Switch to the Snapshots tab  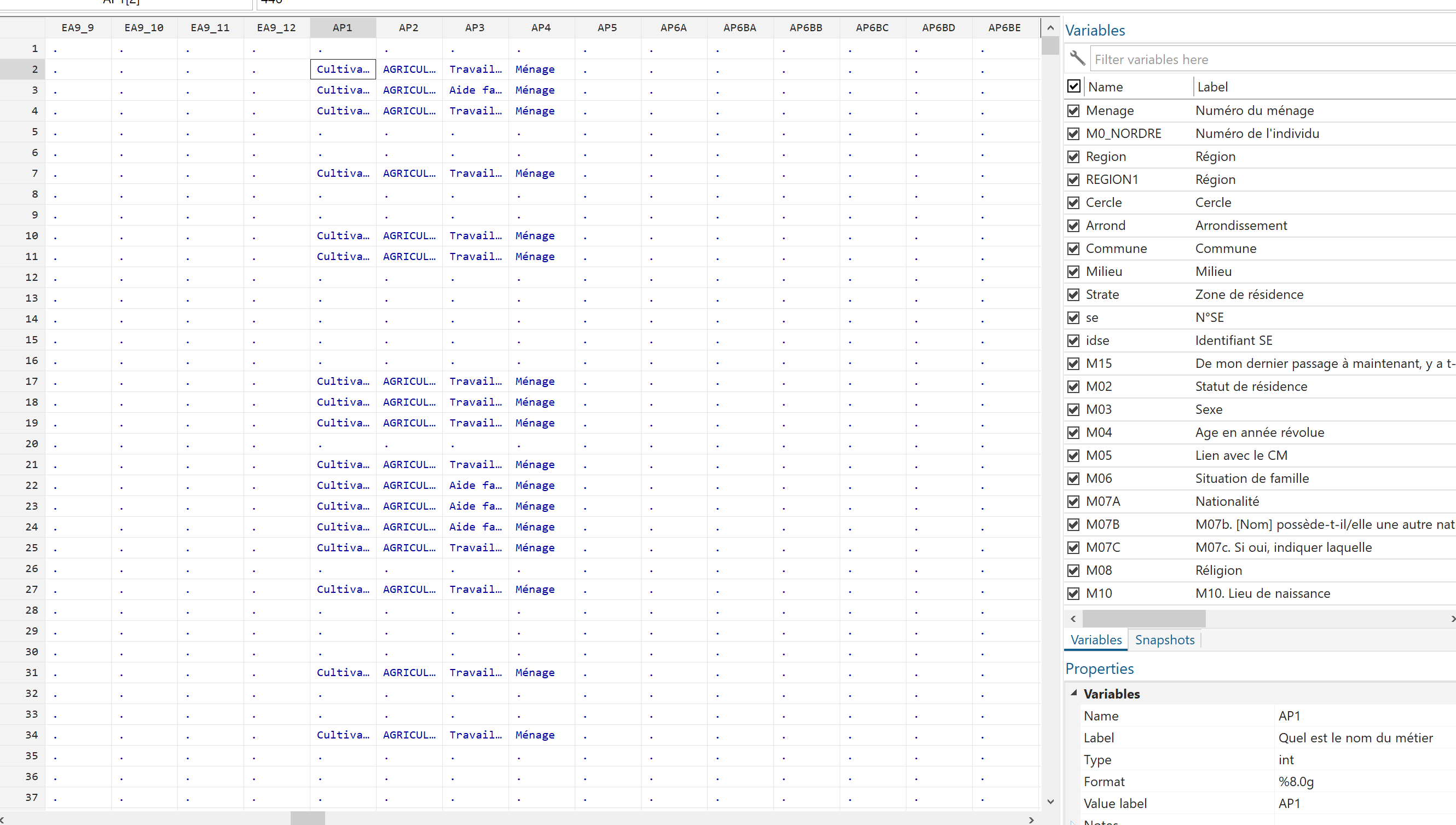click(x=1164, y=640)
